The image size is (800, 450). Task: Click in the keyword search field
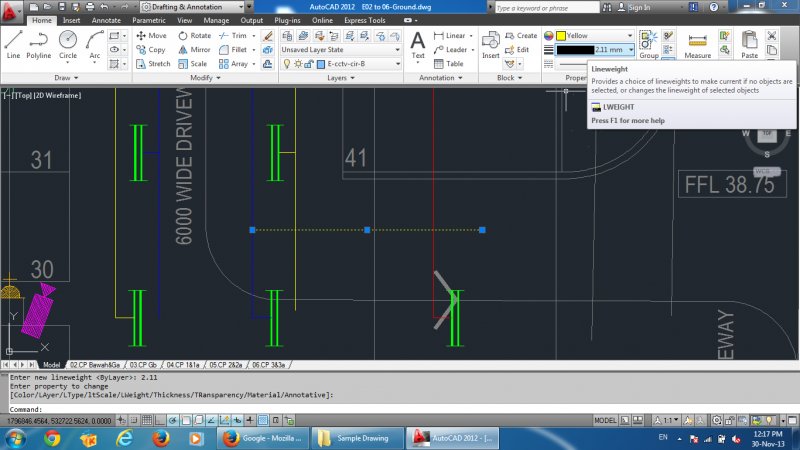(547, 8)
